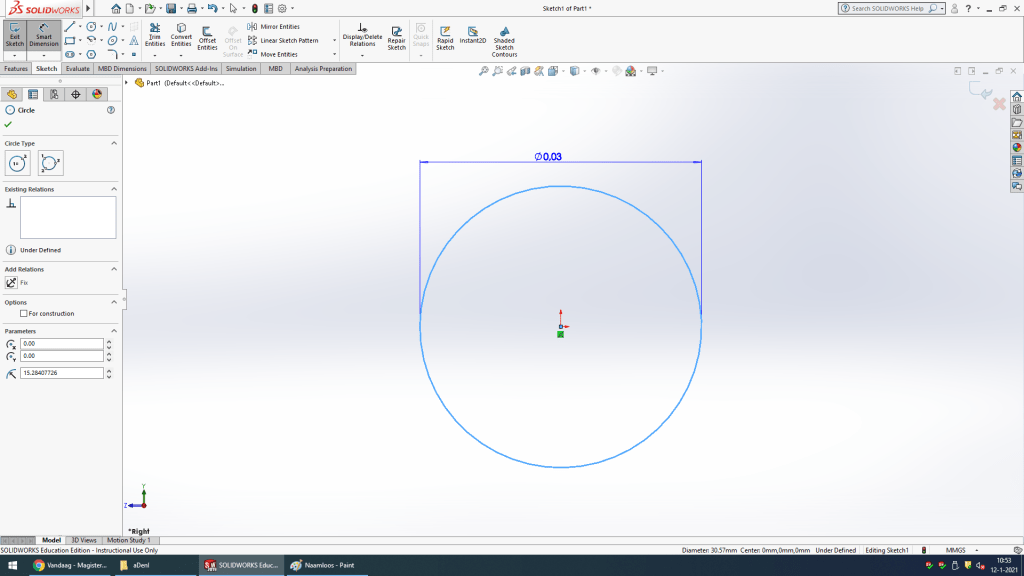Enable the For construction checkbox

coord(24,314)
